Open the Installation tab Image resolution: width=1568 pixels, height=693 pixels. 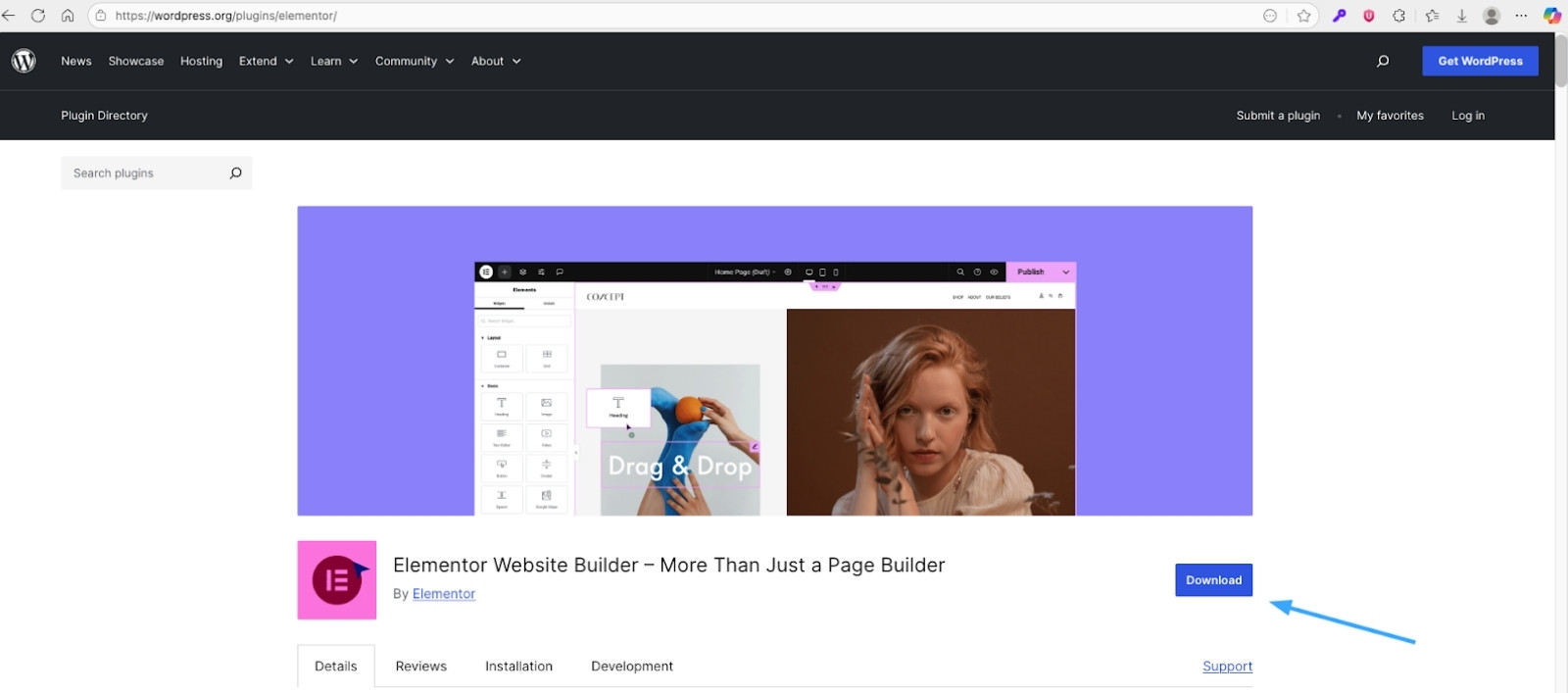coord(518,667)
